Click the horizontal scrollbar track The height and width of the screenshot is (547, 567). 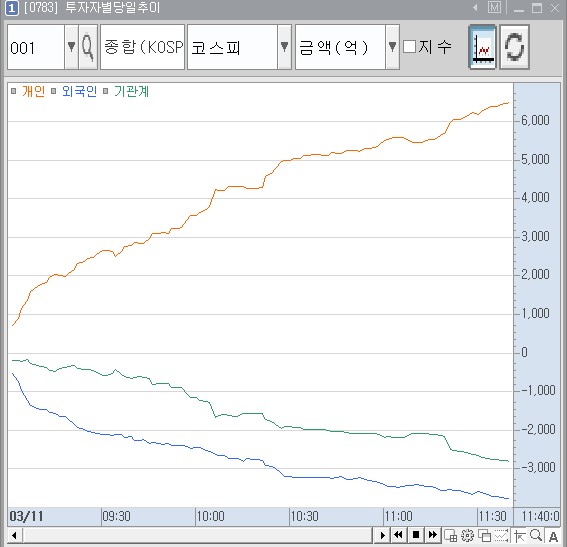pyautogui.click(x=198, y=535)
